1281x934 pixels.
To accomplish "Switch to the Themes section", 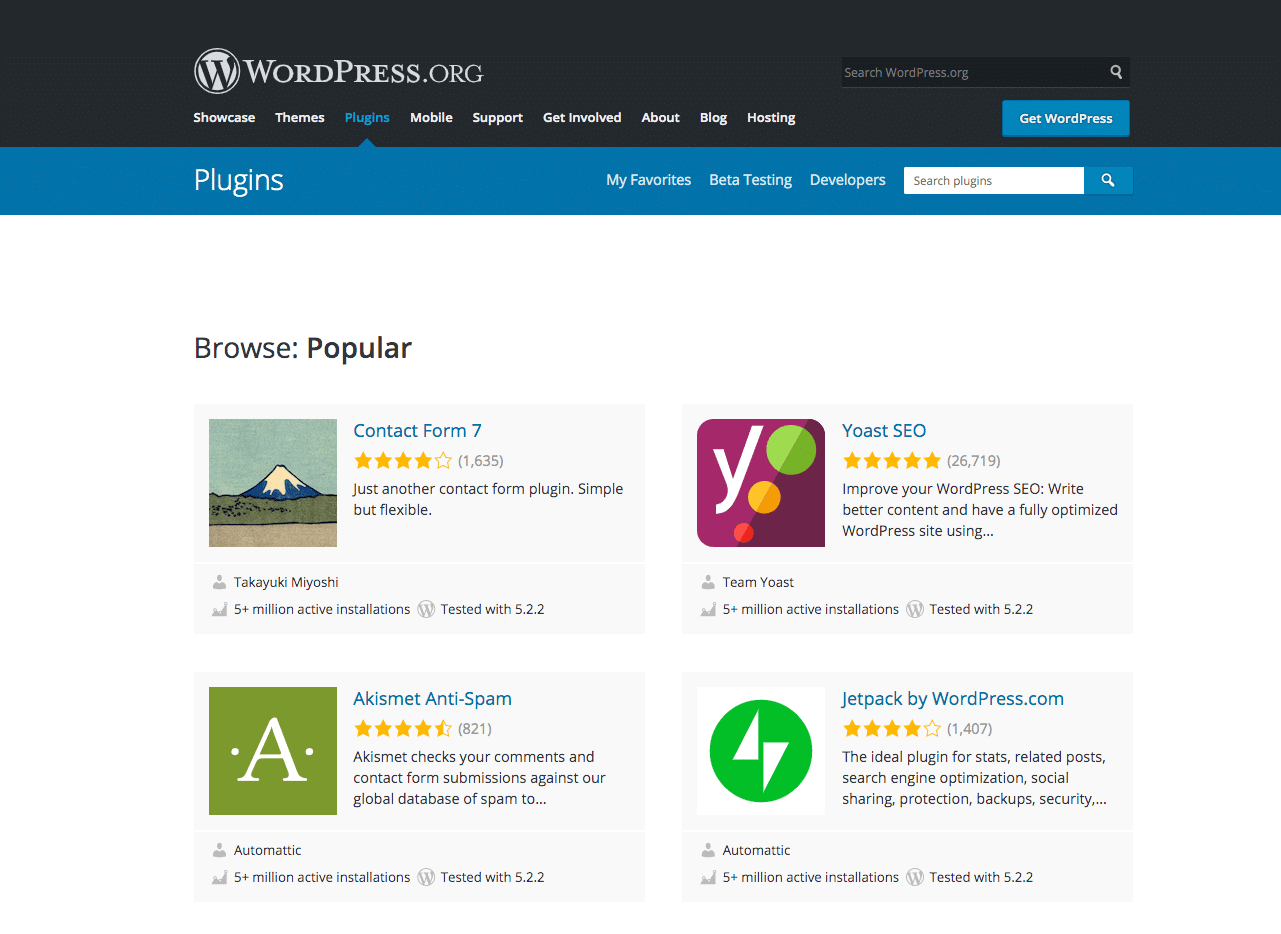I will click(299, 117).
